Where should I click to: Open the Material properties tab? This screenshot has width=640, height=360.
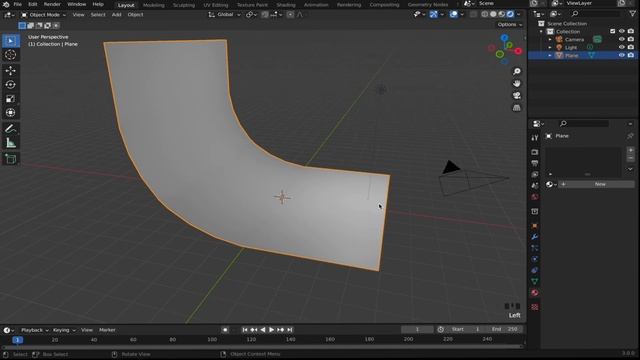click(535, 293)
